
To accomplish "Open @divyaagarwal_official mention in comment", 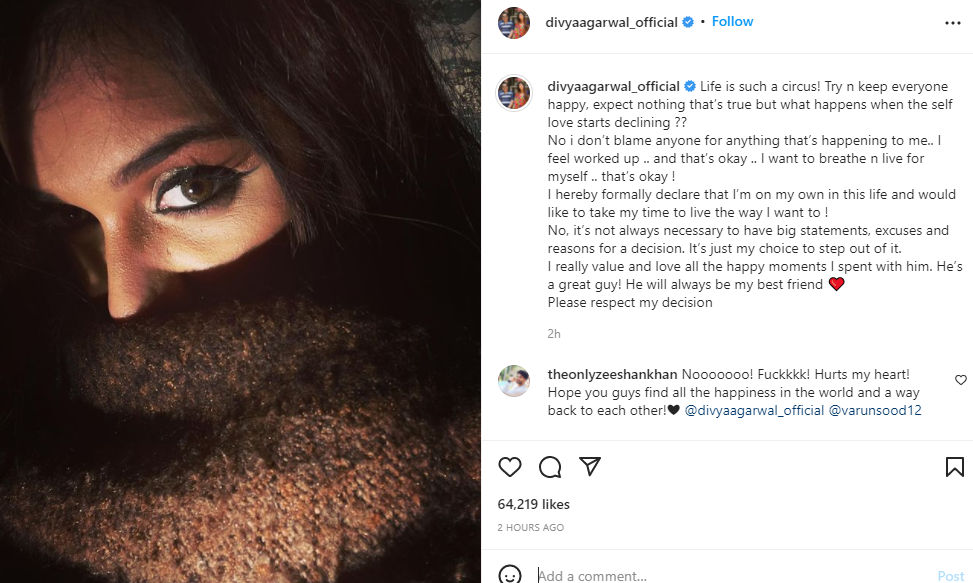I will tap(754, 410).
